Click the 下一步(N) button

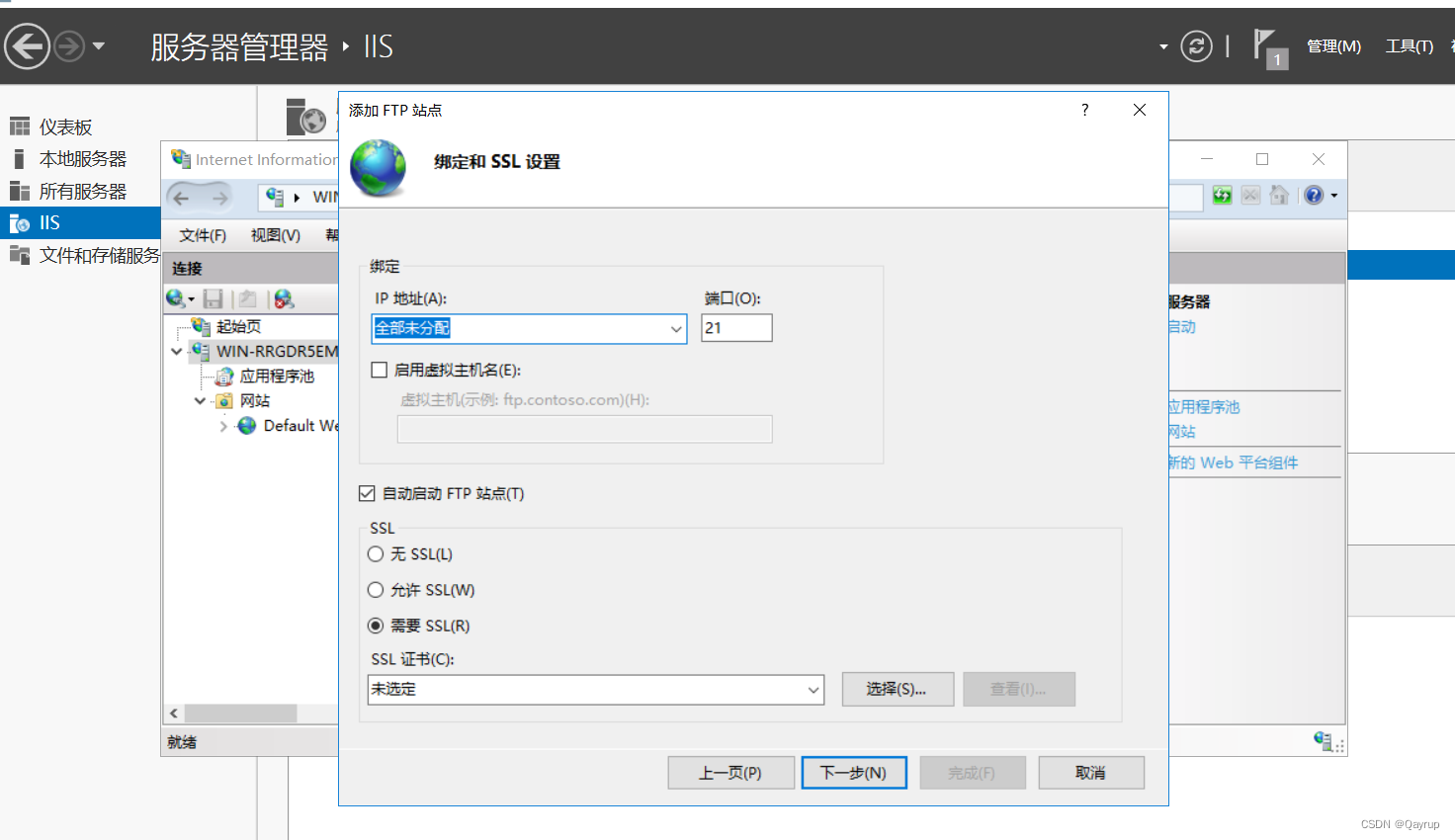click(854, 772)
